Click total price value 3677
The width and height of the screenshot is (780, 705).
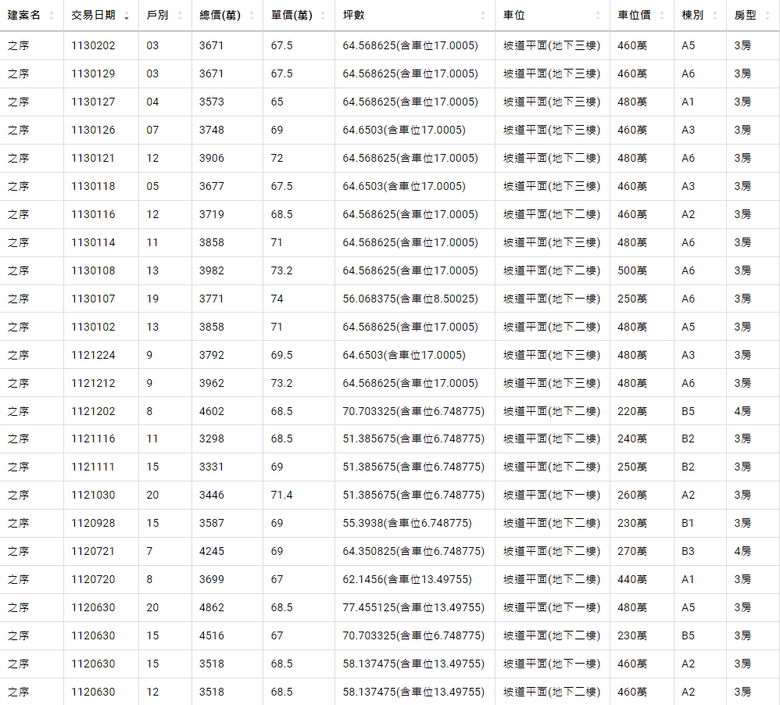tap(211, 186)
